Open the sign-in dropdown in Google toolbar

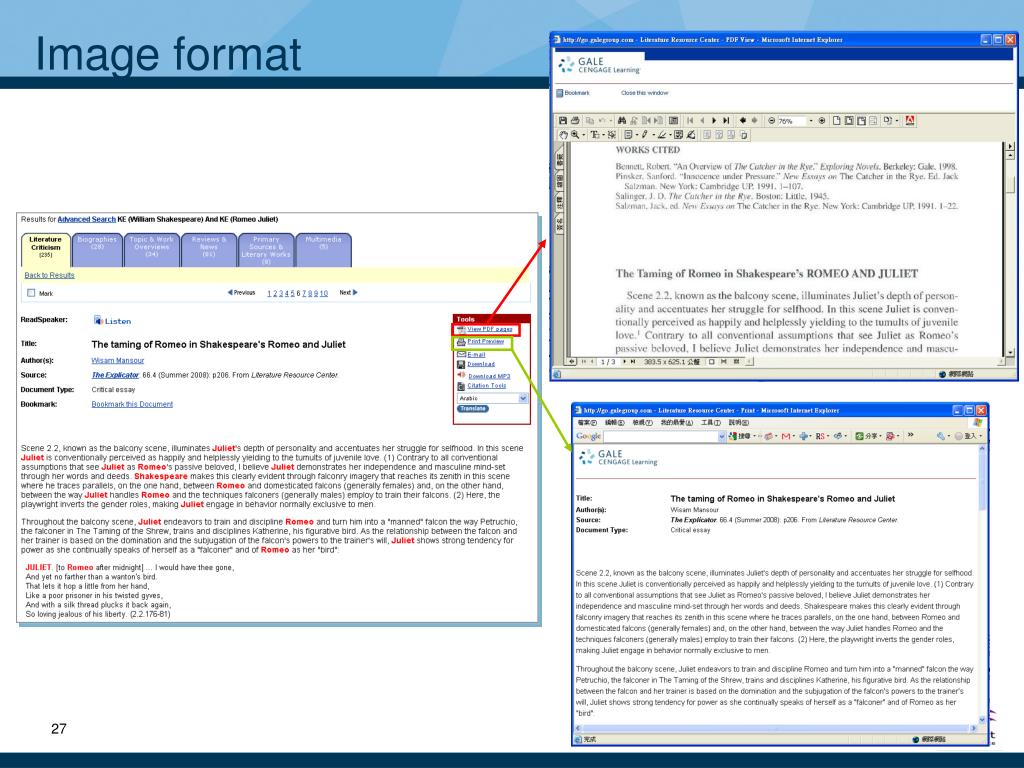click(x=980, y=436)
